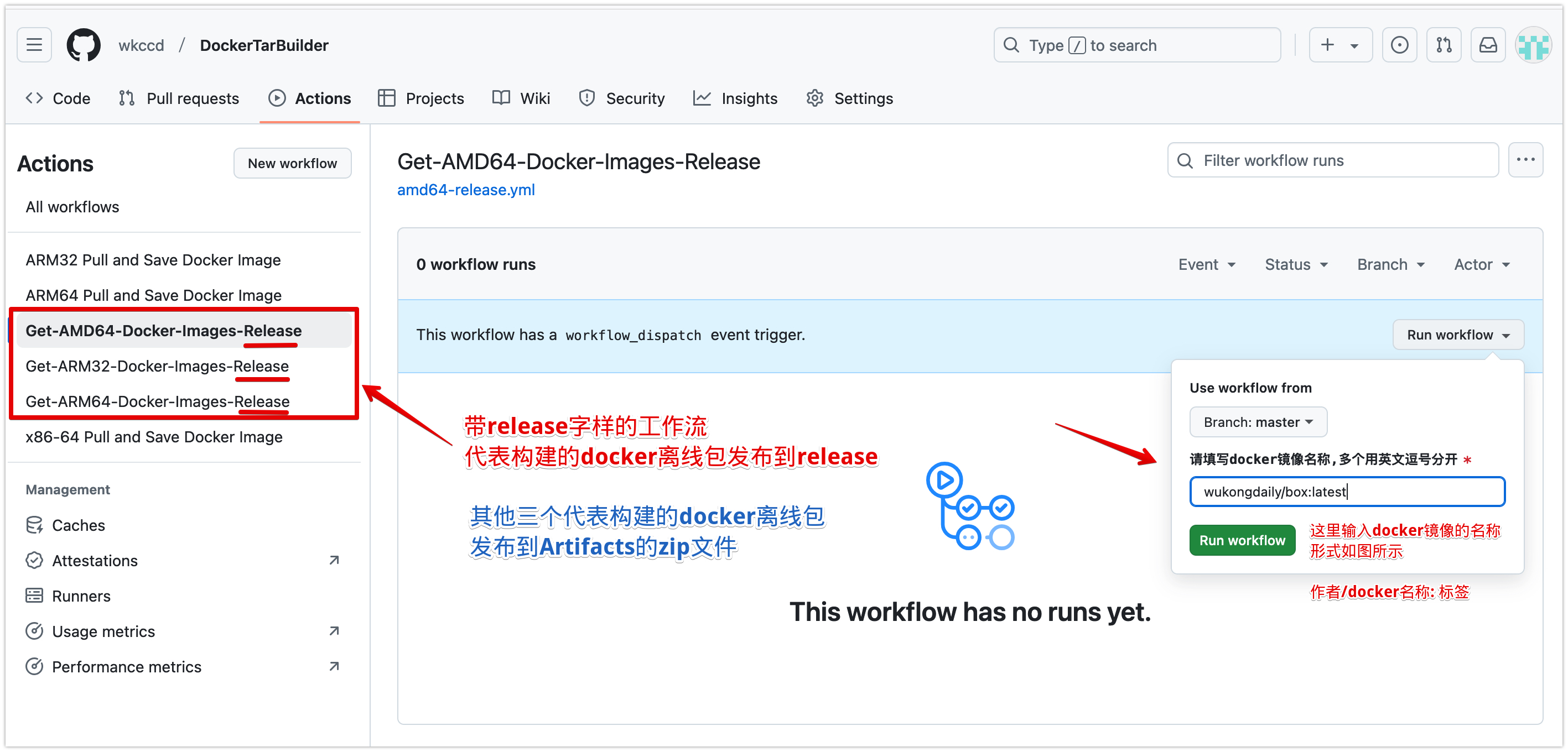Select Get-ARM64-Docker-Images-Release workflow
Screen dimensions: 1568x752
(x=158, y=401)
